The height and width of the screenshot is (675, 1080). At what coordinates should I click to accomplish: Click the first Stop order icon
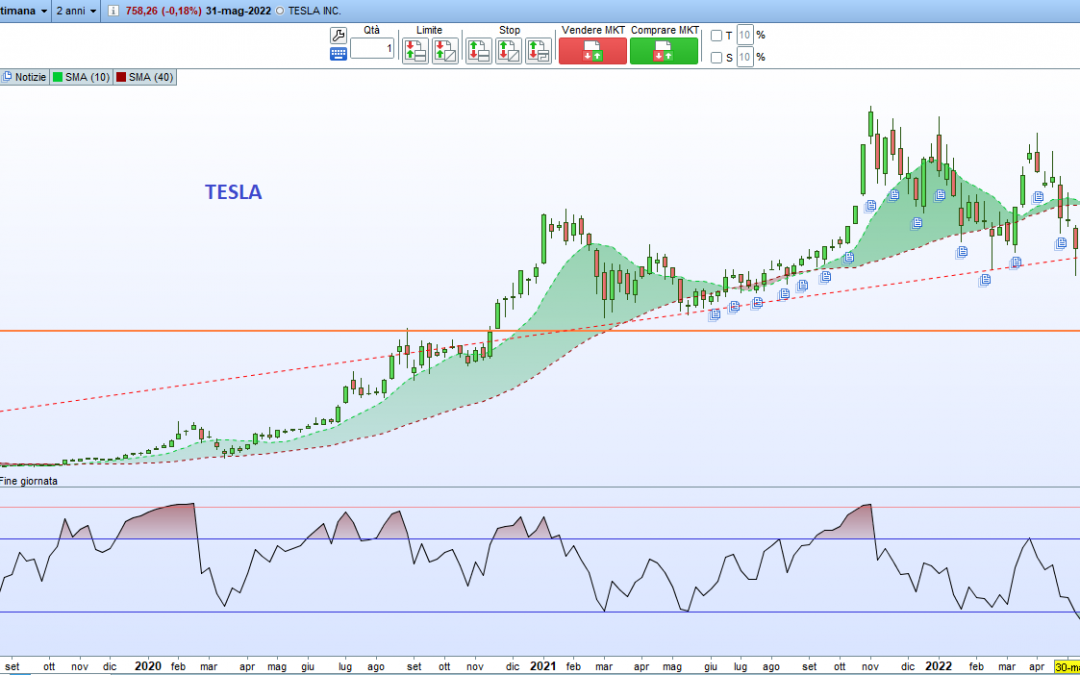click(x=479, y=52)
